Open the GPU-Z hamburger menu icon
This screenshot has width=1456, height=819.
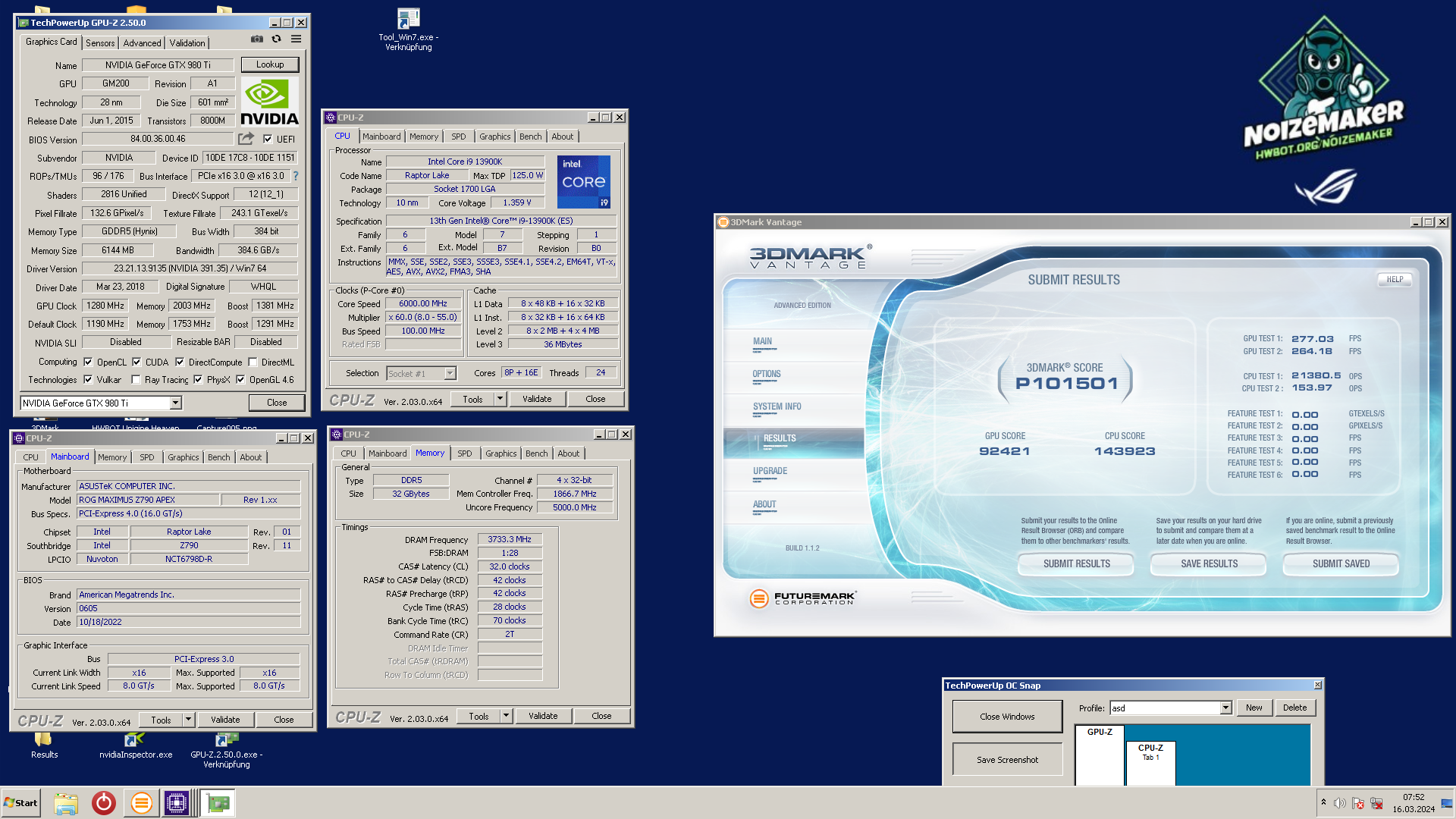point(297,39)
